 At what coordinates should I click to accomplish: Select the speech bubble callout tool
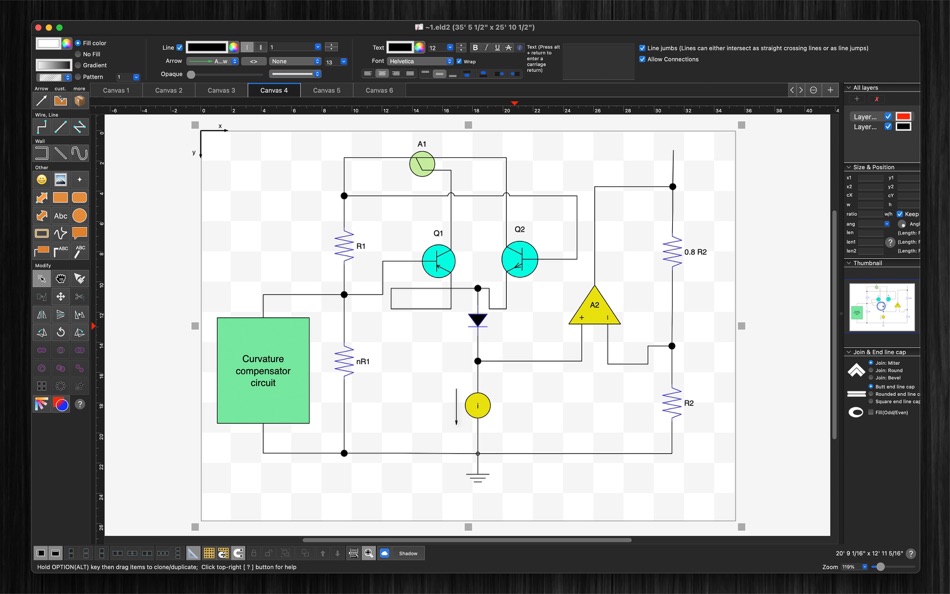[79, 233]
